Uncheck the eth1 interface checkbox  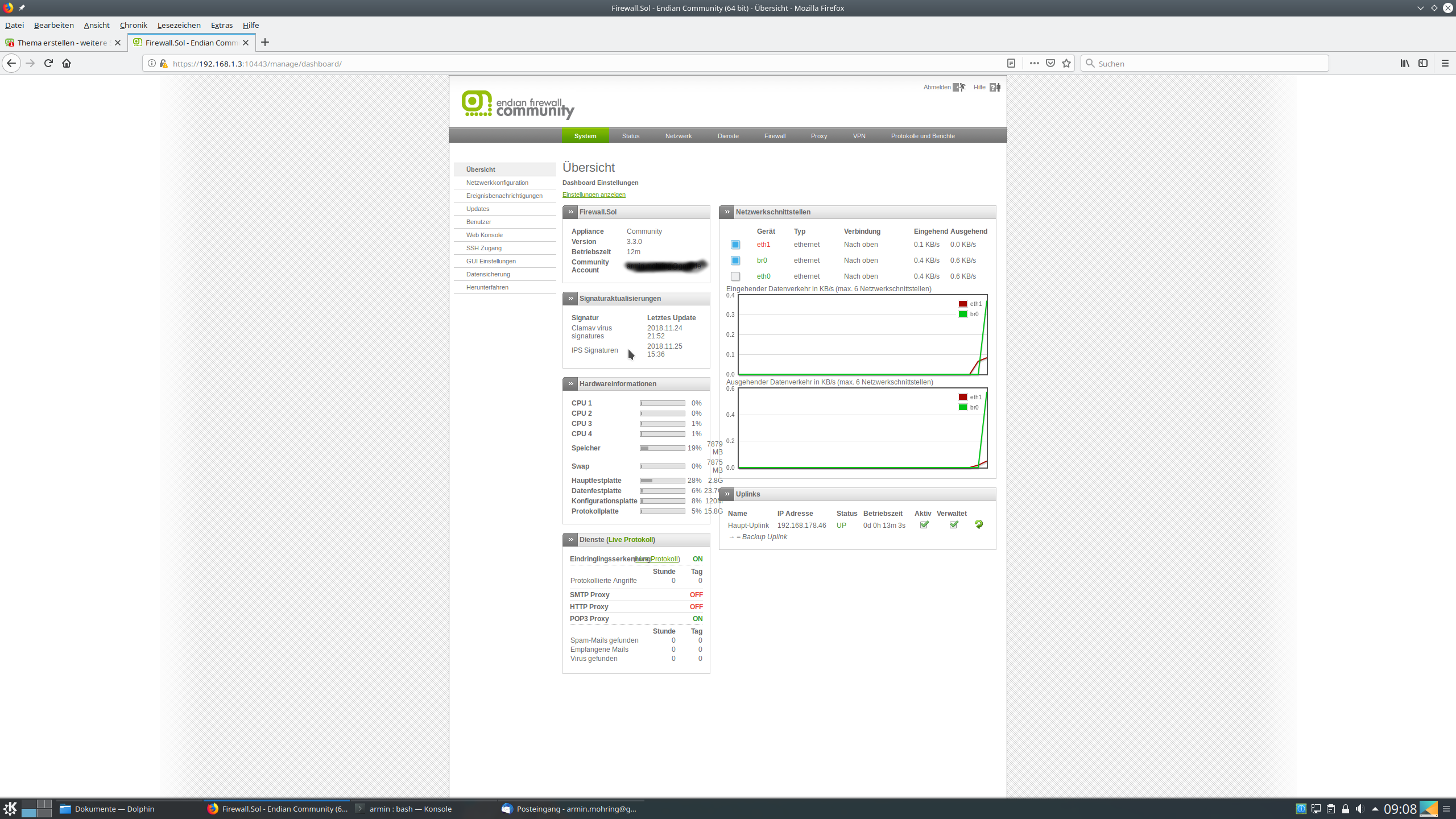pyautogui.click(x=735, y=245)
